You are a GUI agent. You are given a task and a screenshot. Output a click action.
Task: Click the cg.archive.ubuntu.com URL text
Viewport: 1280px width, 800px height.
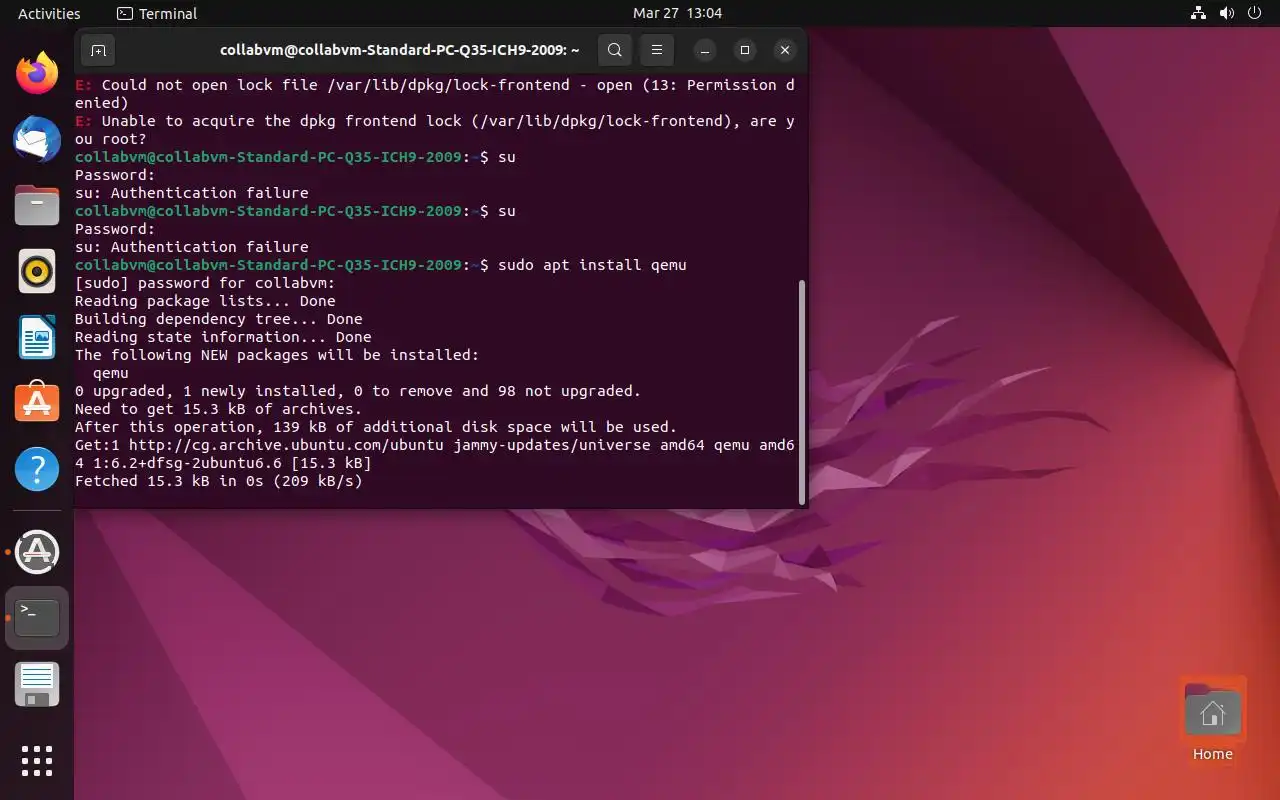[x=286, y=445]
